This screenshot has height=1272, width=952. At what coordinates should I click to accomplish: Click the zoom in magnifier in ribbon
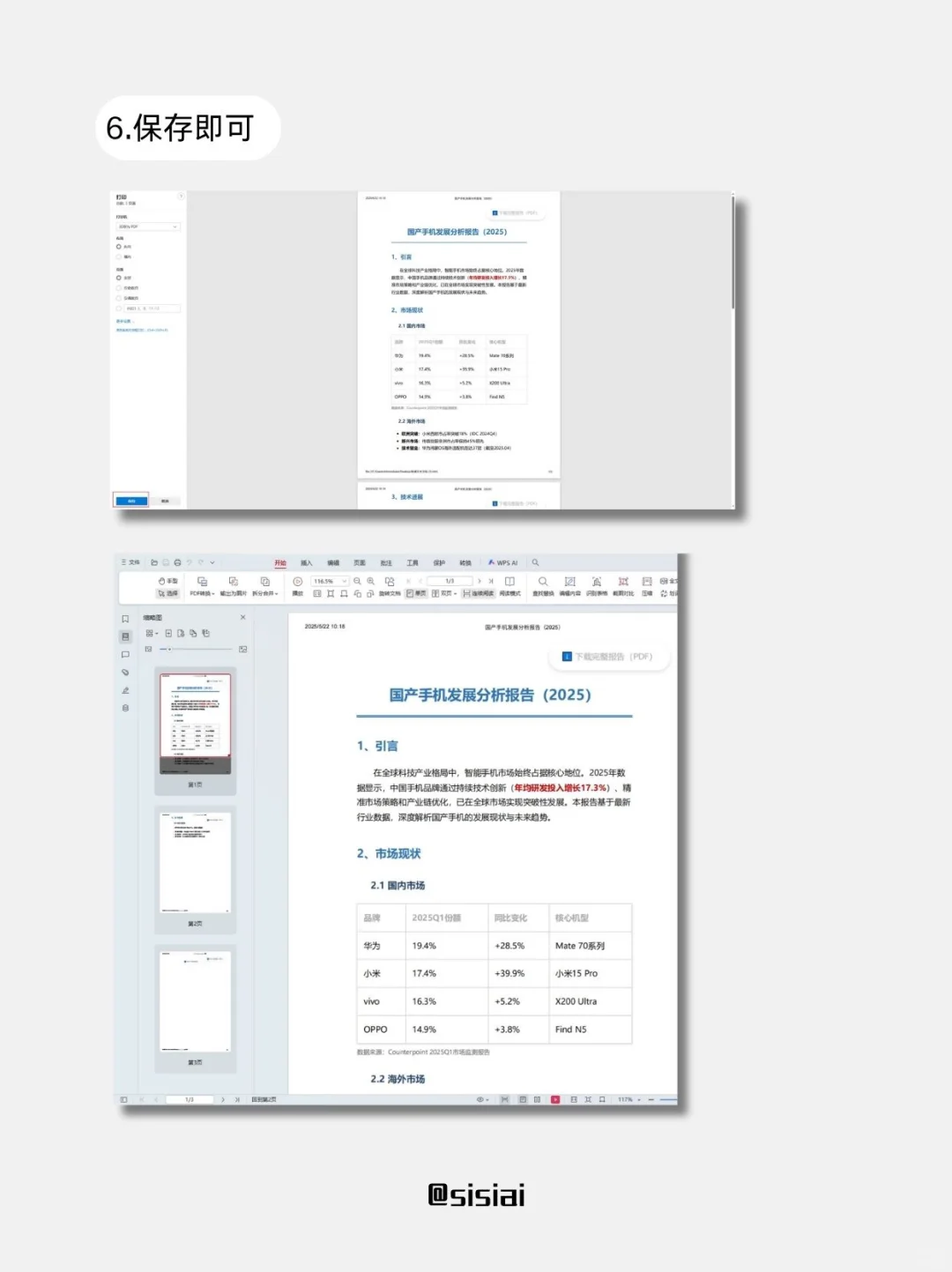click(x=370, y=581)
